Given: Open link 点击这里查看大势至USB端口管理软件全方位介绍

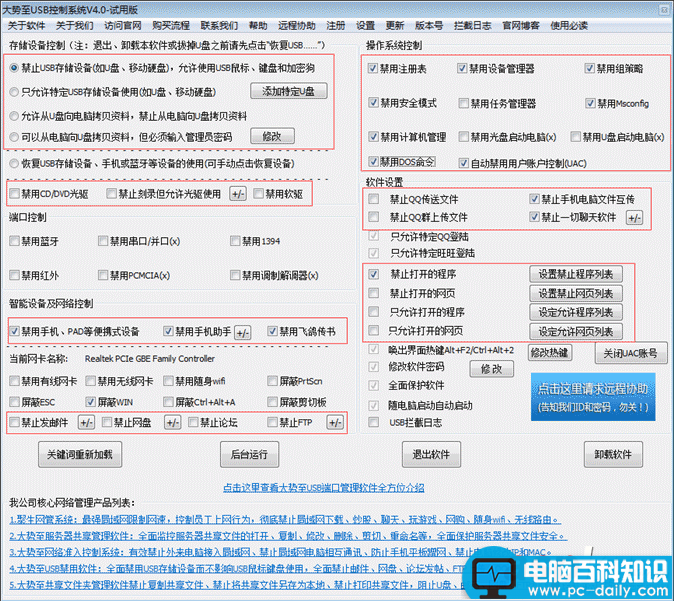Looking at the screenshot, I should tap(324, 488).
